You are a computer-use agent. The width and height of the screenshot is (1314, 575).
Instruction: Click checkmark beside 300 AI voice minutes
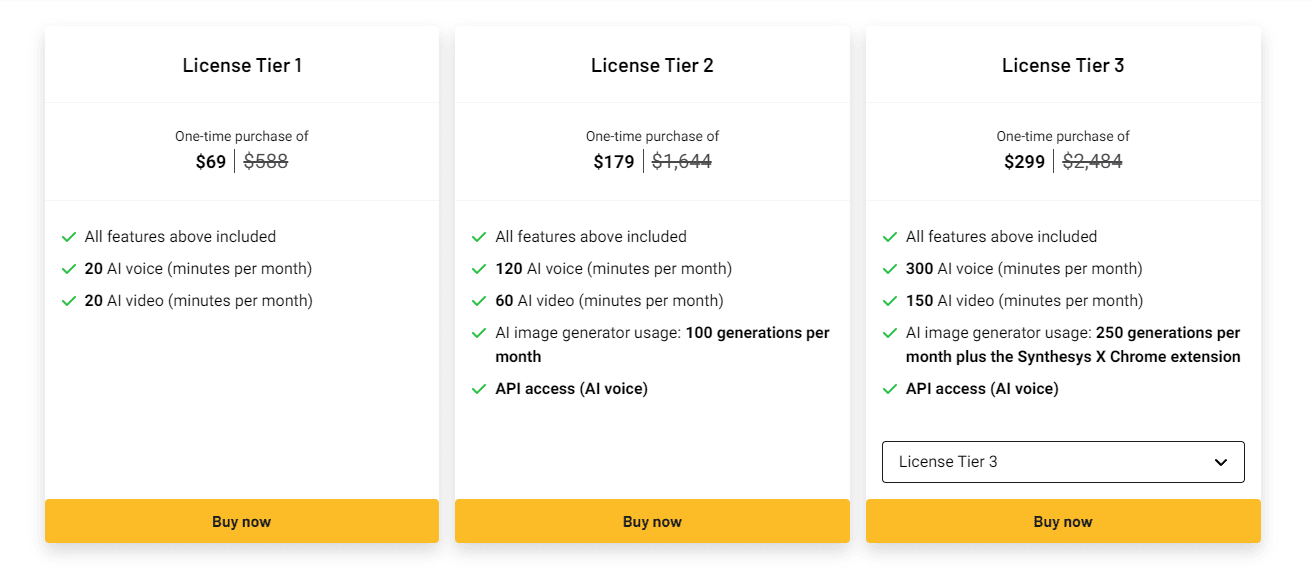tap(890, 269)
